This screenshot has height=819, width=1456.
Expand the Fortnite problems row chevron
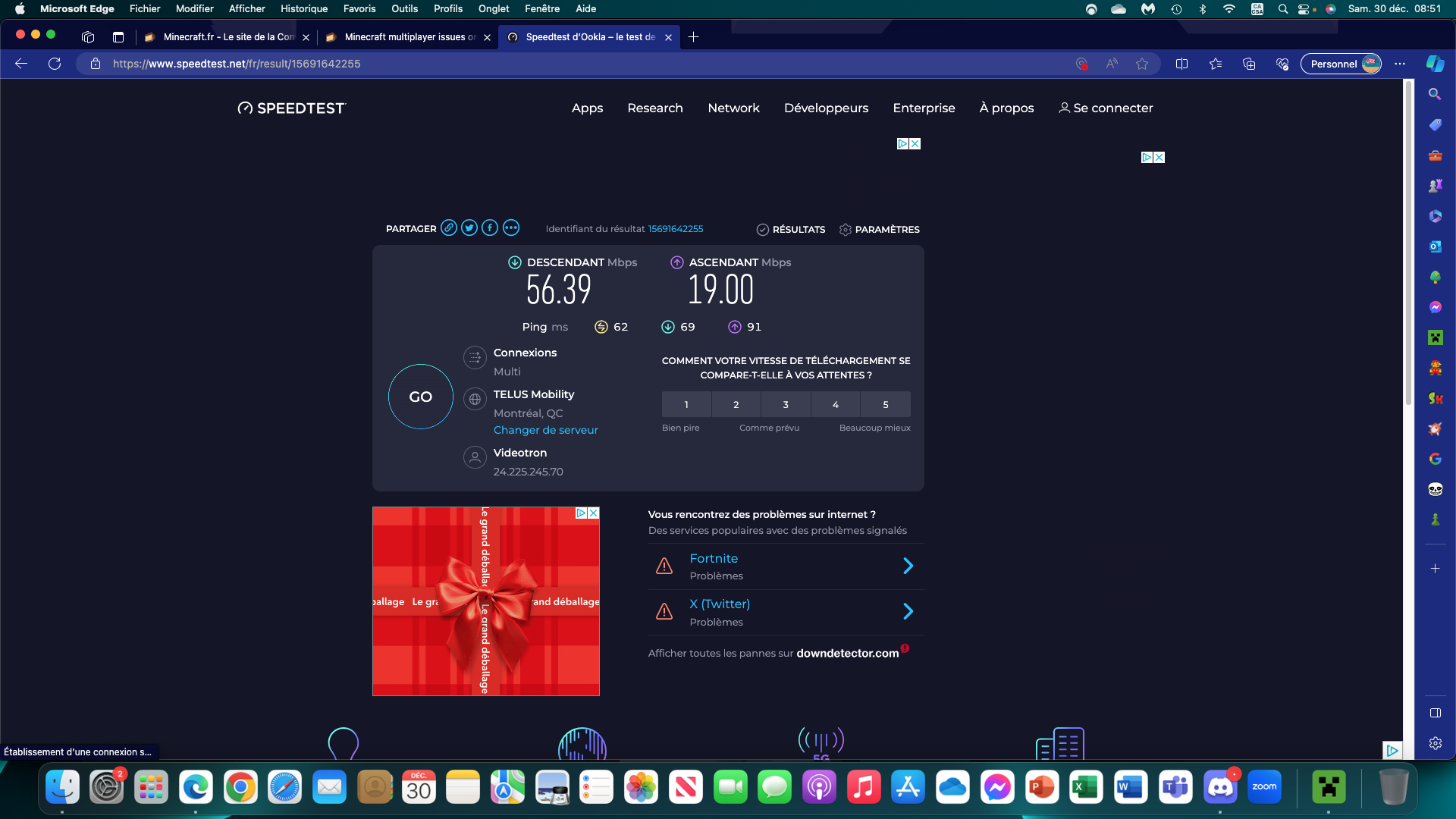point(908,566)
